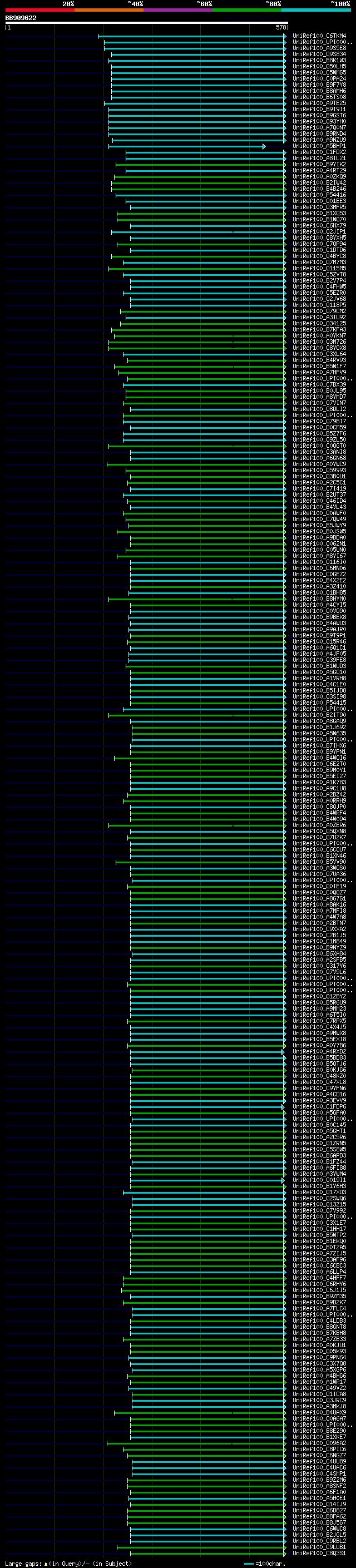
Task: Open hit UniRef100_A8GAQ9
Action: (319, 721)
